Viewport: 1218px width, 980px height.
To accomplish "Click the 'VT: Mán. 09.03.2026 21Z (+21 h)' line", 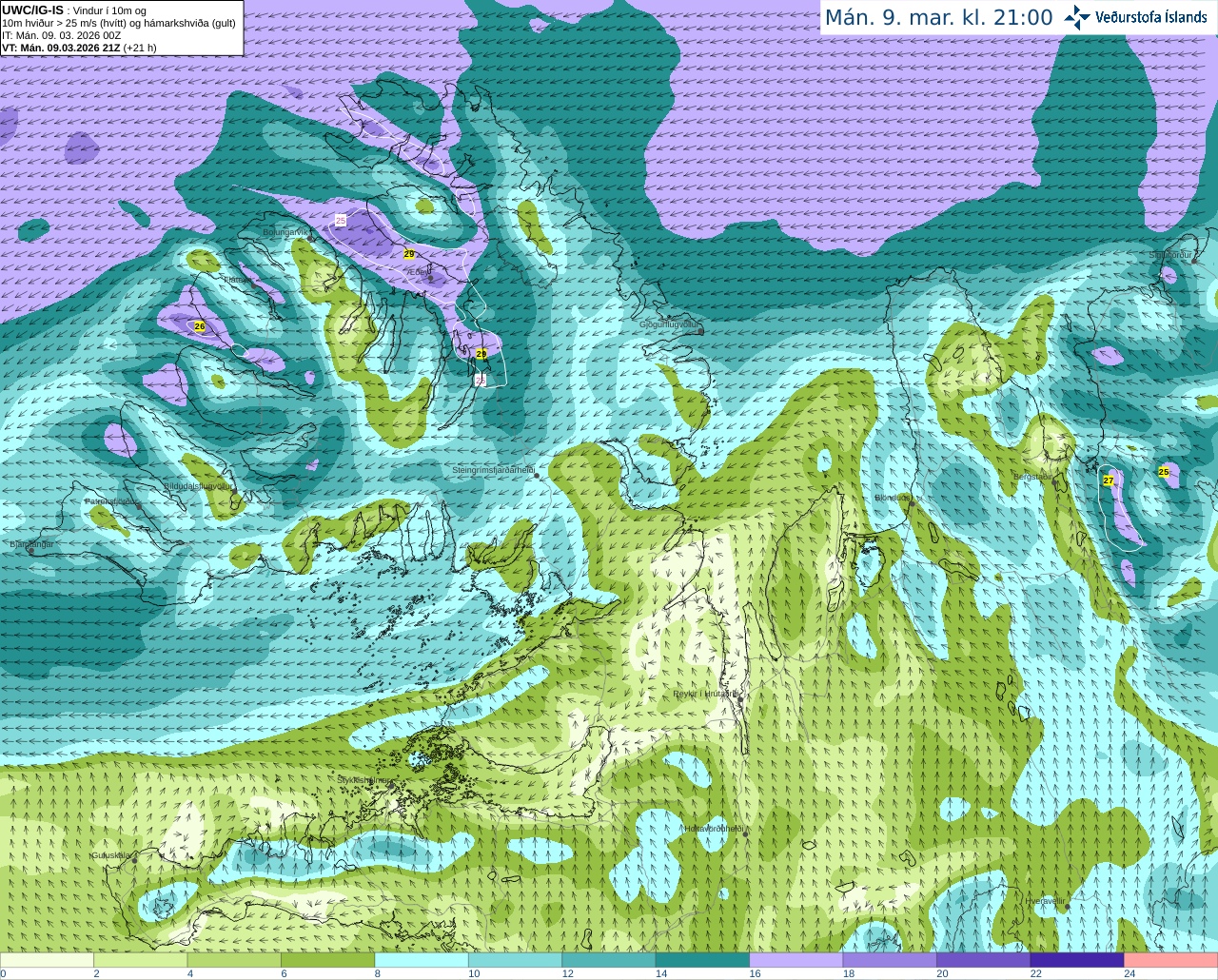I will point(79,48).
